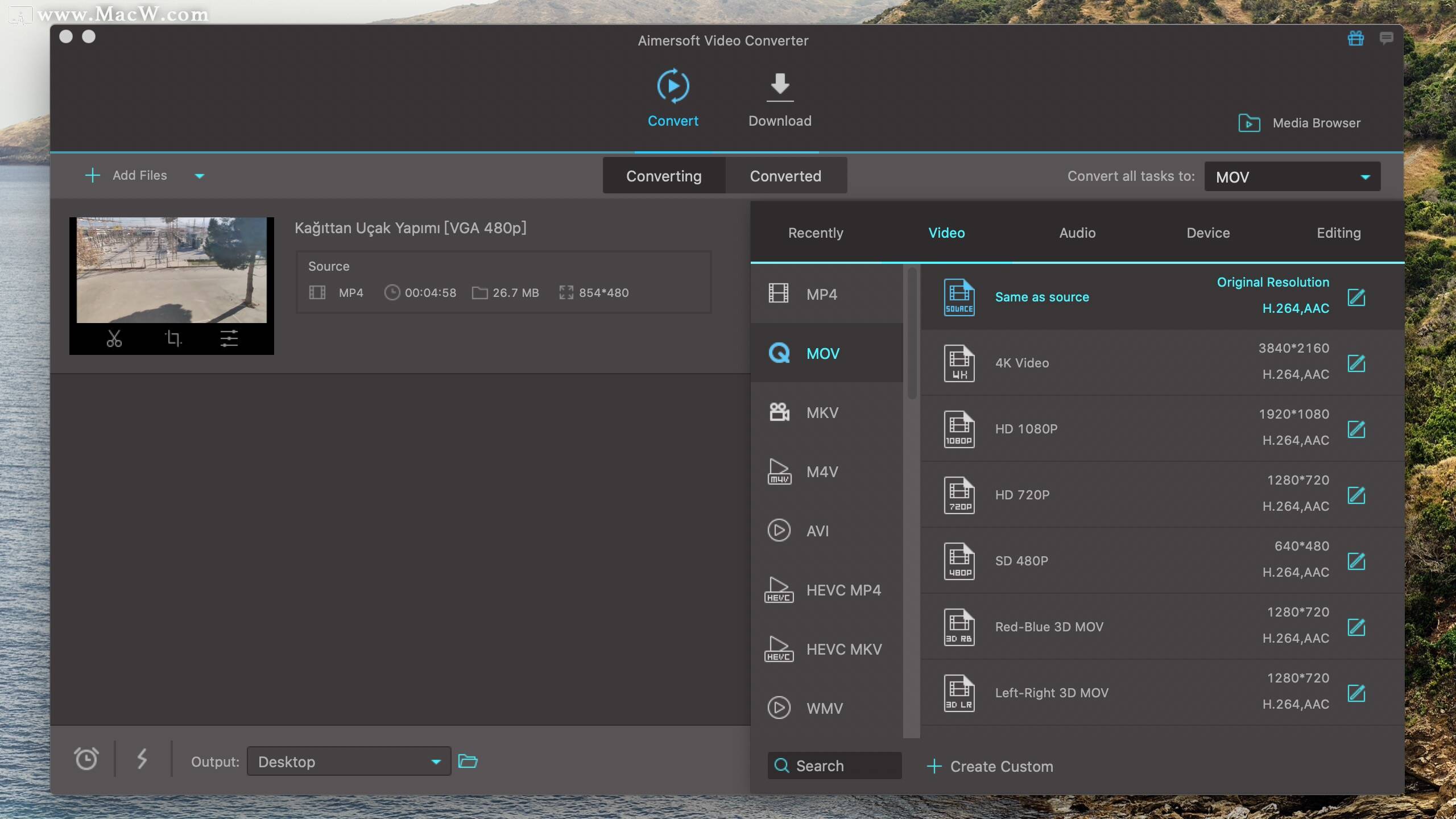Image resolution: width=1456 pixels, height=819 pixels.
Task: Open the Output Desktop dropdown
Action: click(x=349, y=761)
